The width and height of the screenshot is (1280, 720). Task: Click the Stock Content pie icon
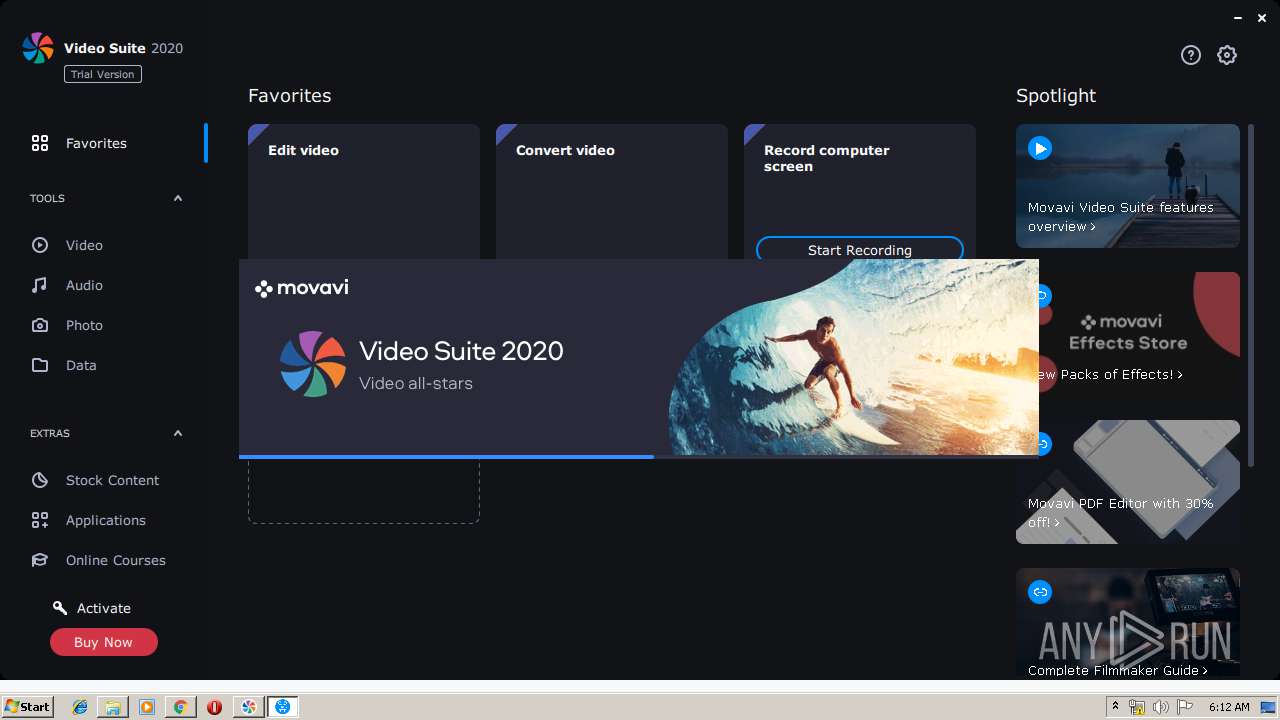coord(40,480)
